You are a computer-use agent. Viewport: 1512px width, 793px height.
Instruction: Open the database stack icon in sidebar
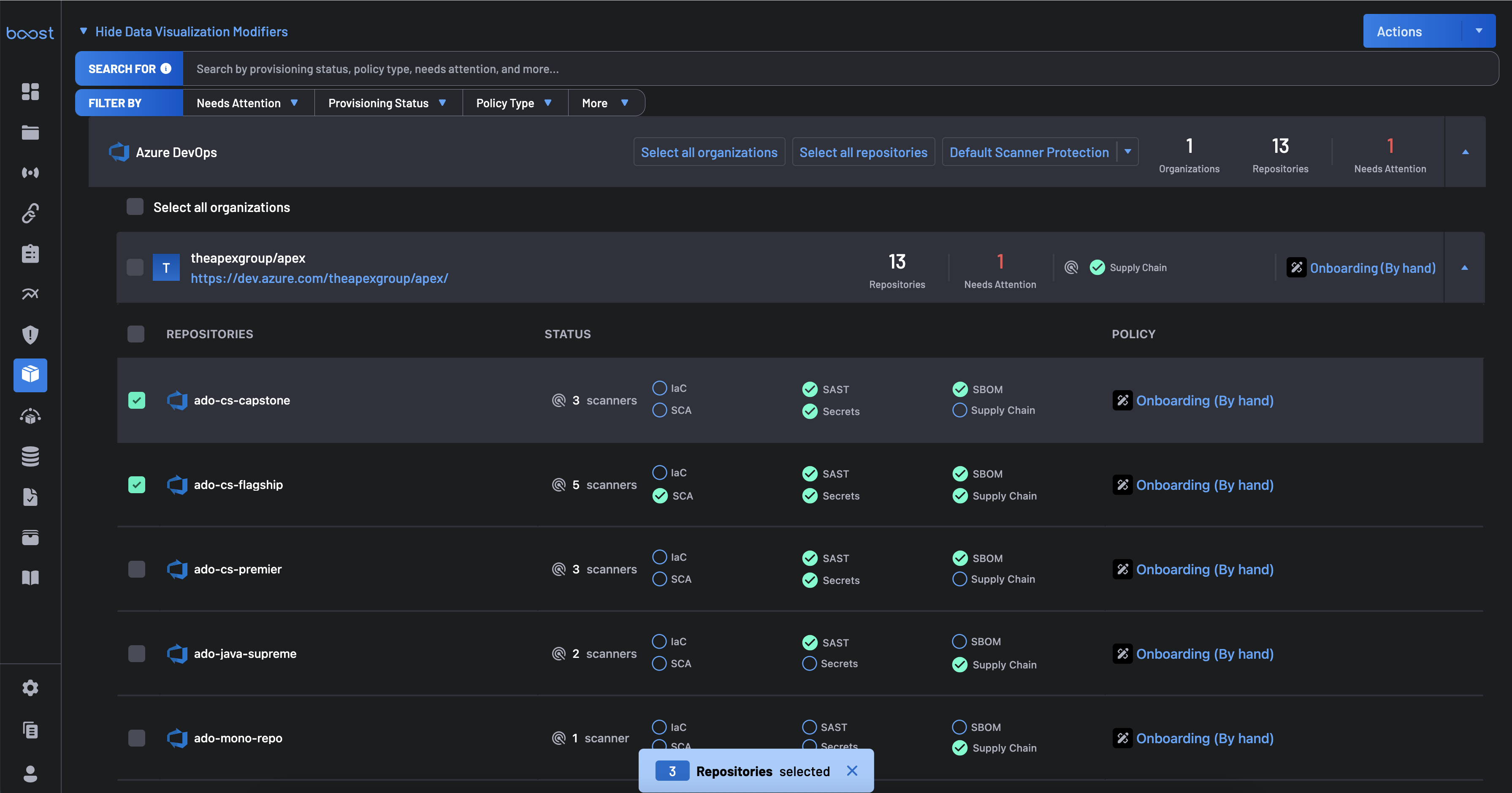coord(30,456)
